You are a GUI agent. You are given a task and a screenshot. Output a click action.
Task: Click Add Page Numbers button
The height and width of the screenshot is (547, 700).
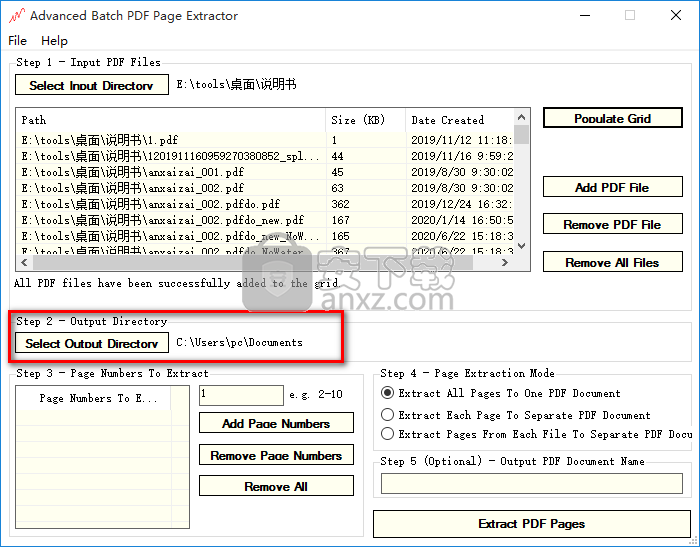click(276, 423)
